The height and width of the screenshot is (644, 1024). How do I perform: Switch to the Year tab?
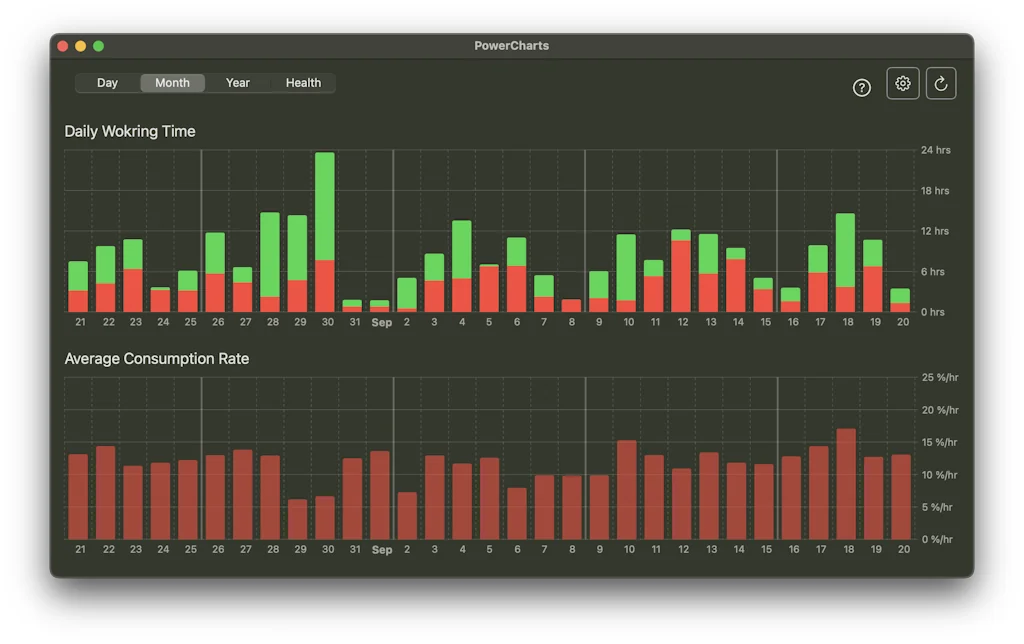[237, 83]
